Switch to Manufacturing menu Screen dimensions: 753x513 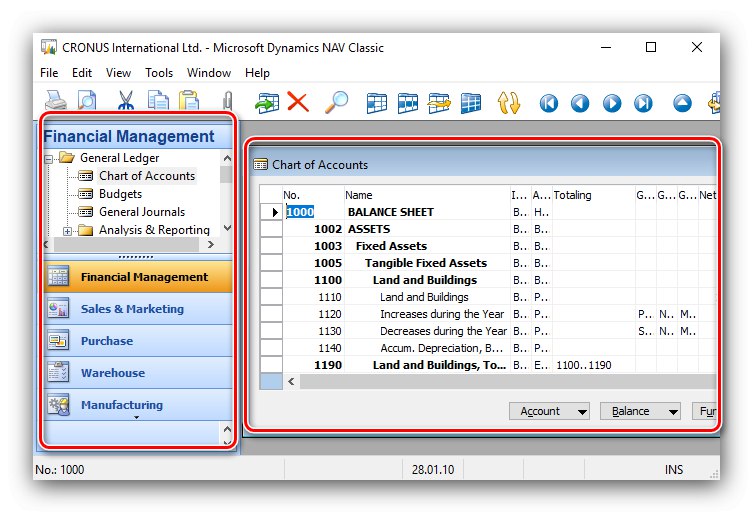[x=138, y=404]
